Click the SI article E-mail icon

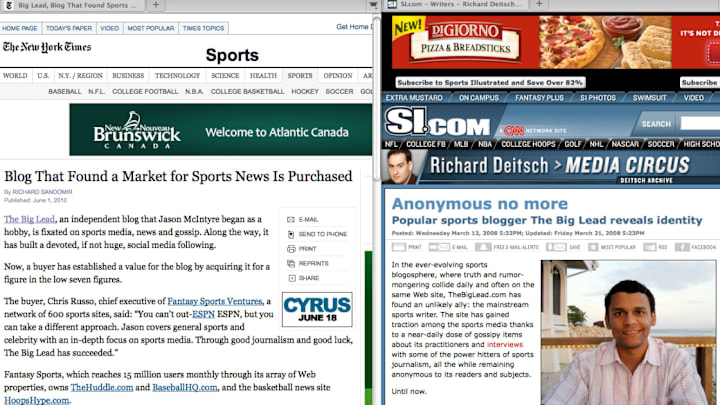pyautogui.click(x=439, y=247)
